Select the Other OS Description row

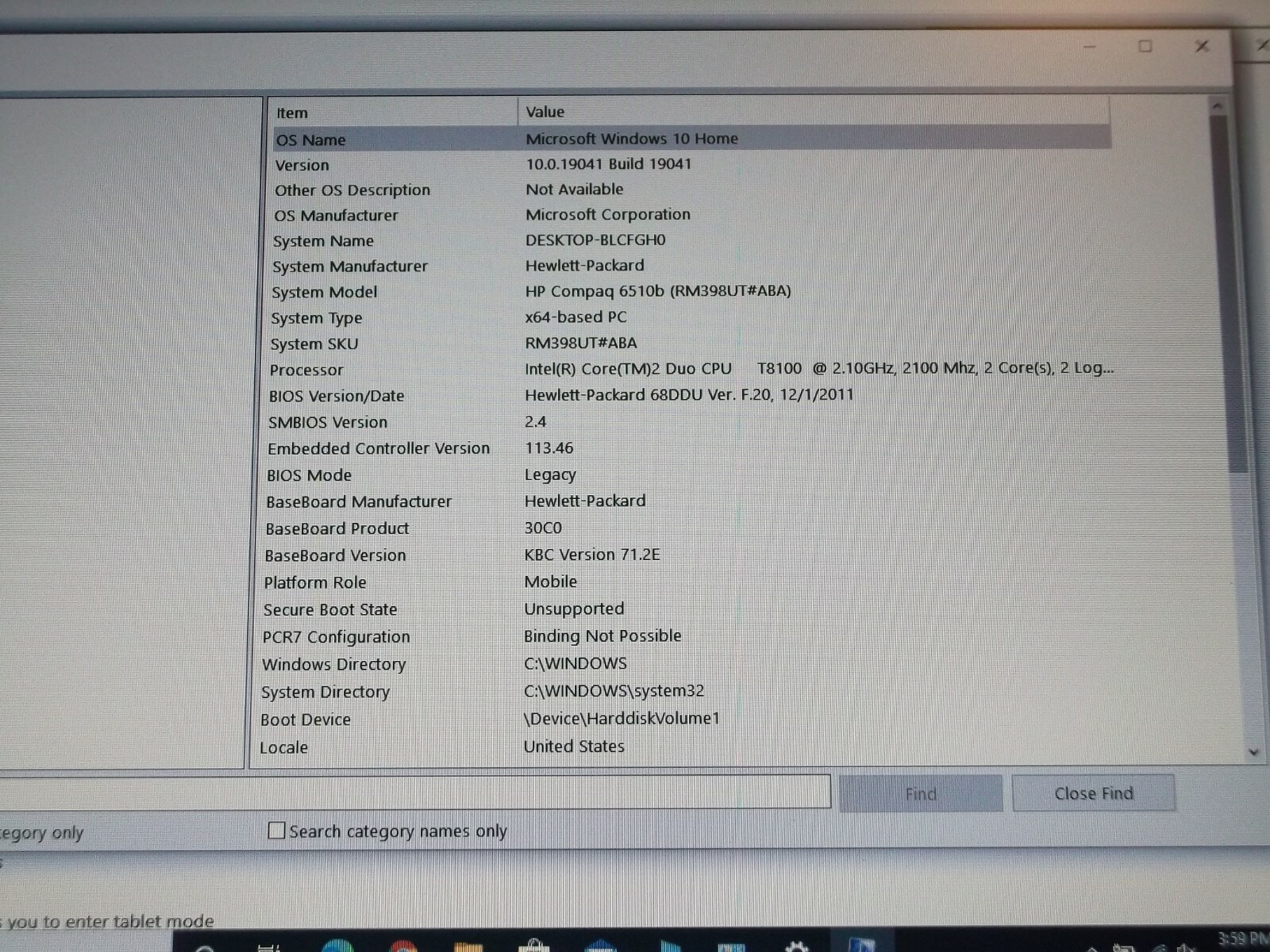click(x=691, y=190)
